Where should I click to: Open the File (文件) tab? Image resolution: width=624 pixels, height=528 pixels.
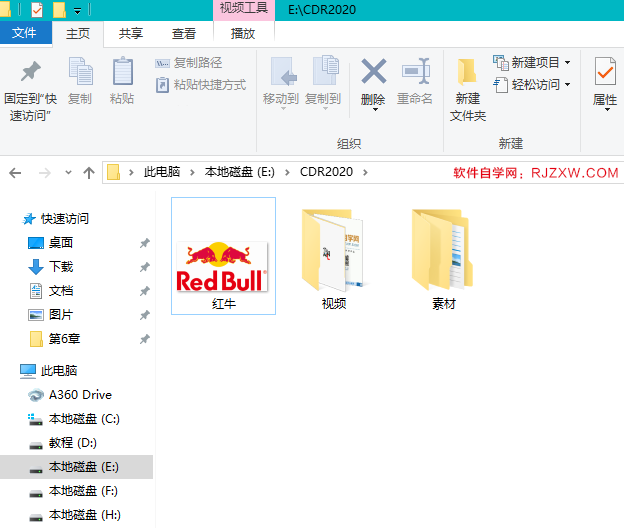pos(25,33)
